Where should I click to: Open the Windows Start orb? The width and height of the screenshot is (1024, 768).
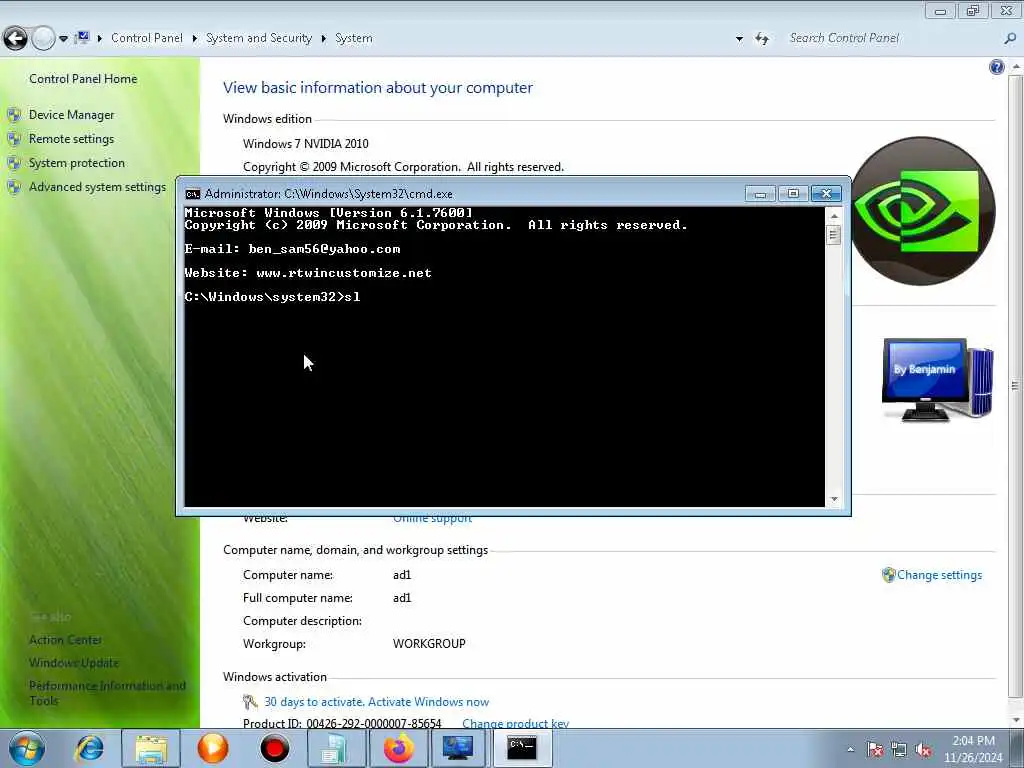(27, 748)
